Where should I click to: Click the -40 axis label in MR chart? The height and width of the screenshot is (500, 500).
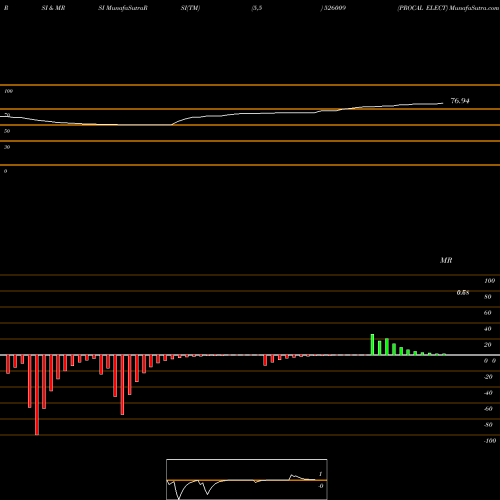coord(488,393)
